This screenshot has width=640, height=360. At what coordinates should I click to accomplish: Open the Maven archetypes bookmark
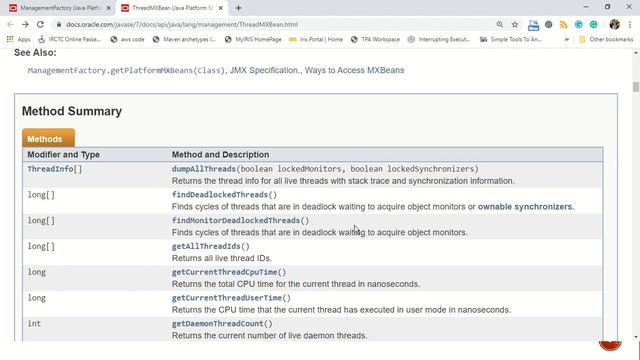(184, 39)
